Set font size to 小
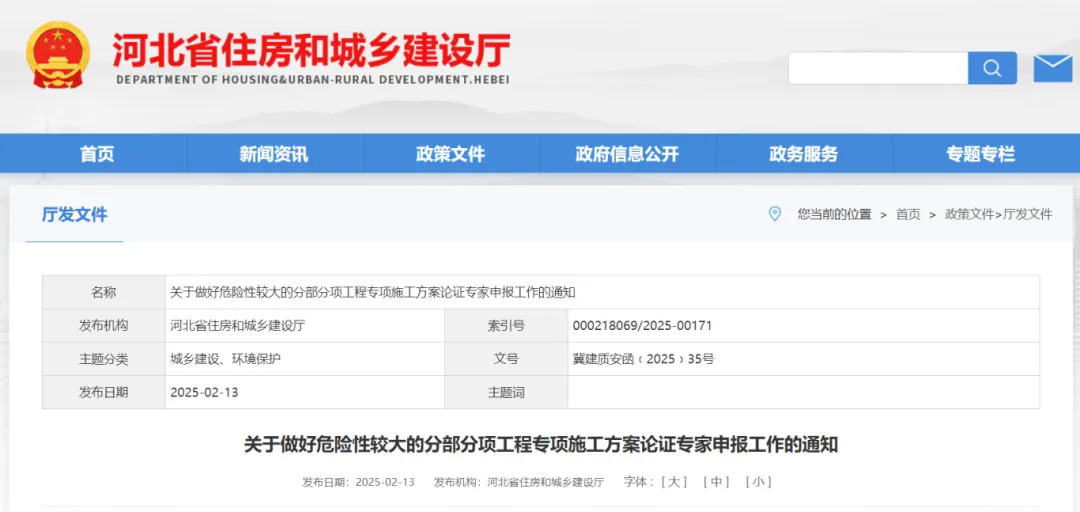The image size is (1080, 512). 758,482
